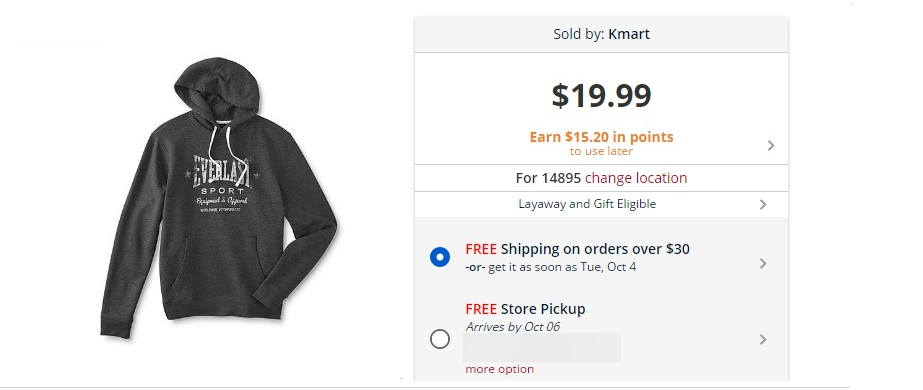923x390 pixels.
Task: Click the gray store name field
Action: coord(542,347)
